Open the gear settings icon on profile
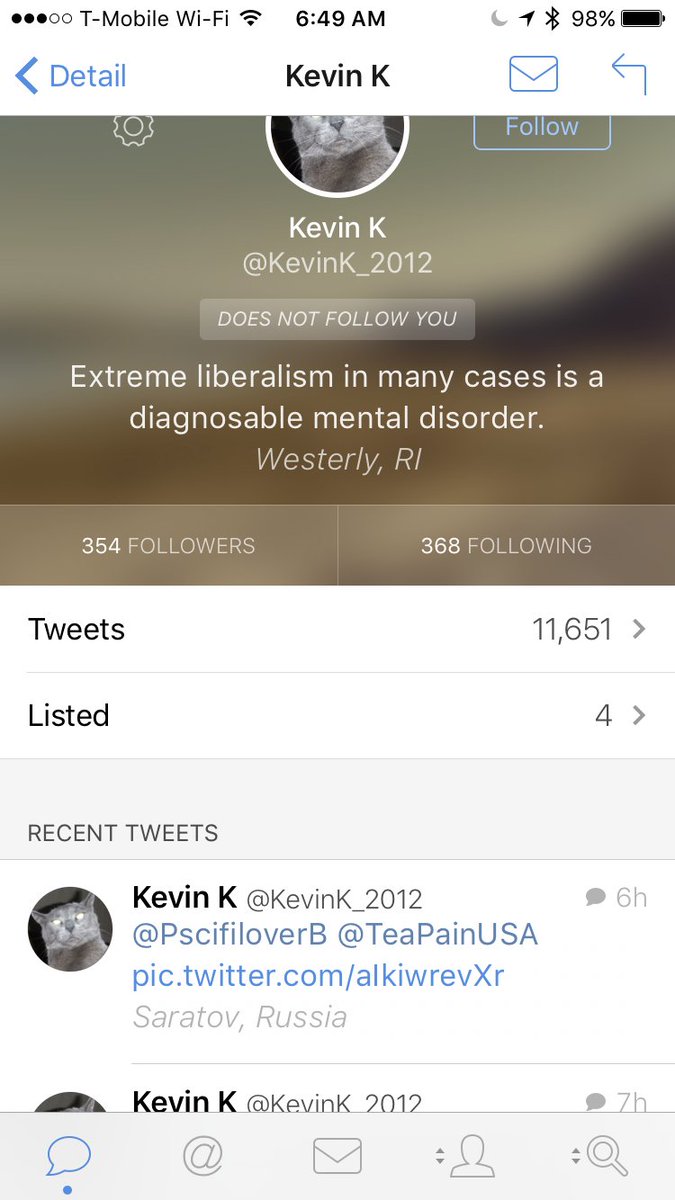Image resolution: width=675 pixels, height=1200 pixels. [x=133, y=129]
